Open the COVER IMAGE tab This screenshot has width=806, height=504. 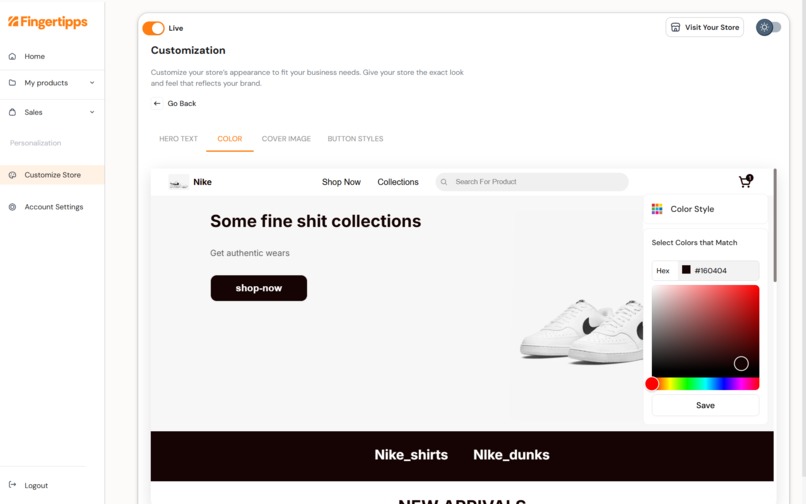286,139
